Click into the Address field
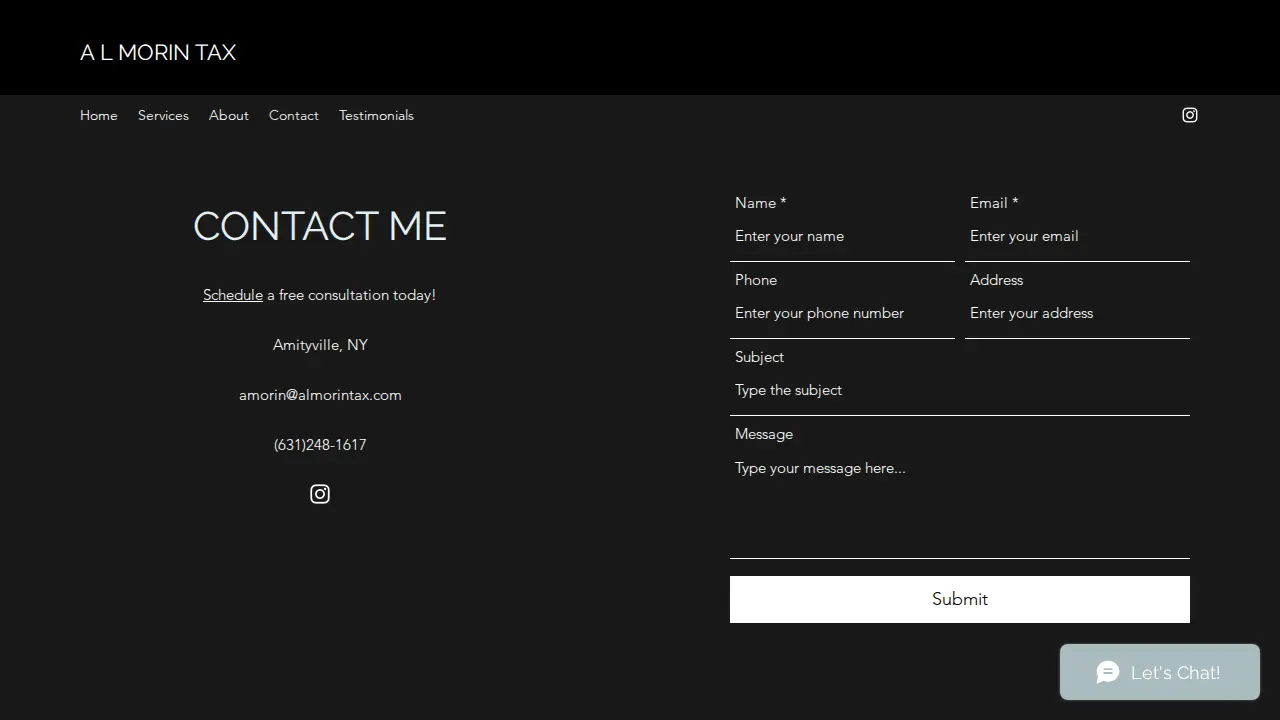 (x=1077, y=314)
